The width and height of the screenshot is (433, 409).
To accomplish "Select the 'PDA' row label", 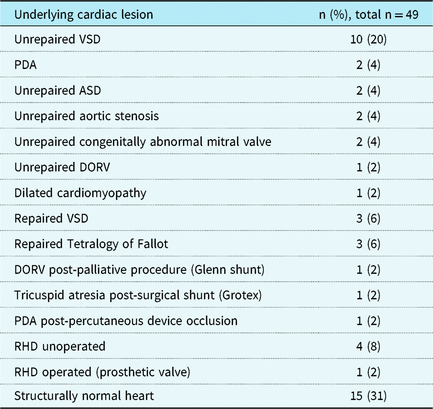I will 25,65.
